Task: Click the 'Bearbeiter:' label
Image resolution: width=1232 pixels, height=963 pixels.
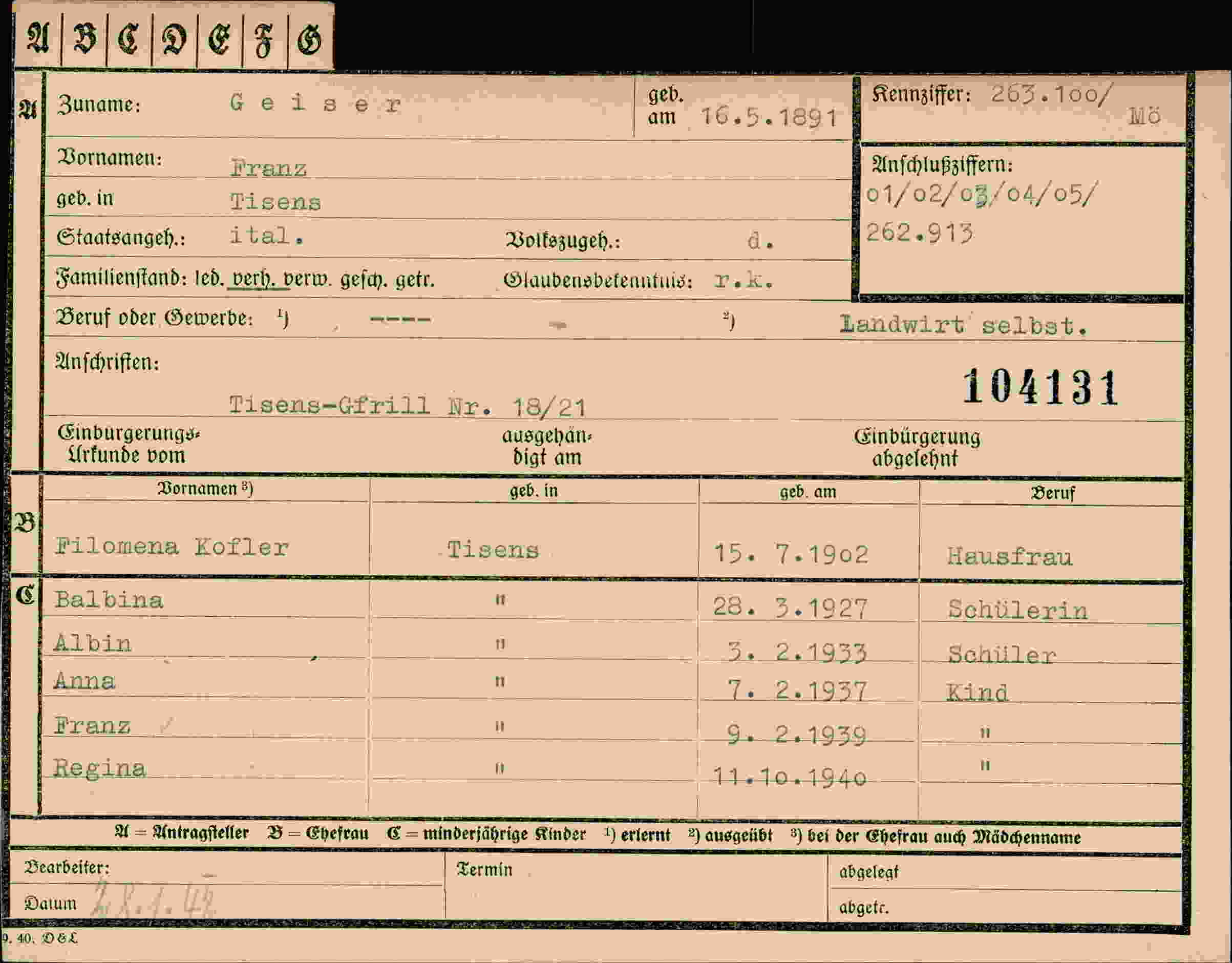Action: (x=67, y=867)
